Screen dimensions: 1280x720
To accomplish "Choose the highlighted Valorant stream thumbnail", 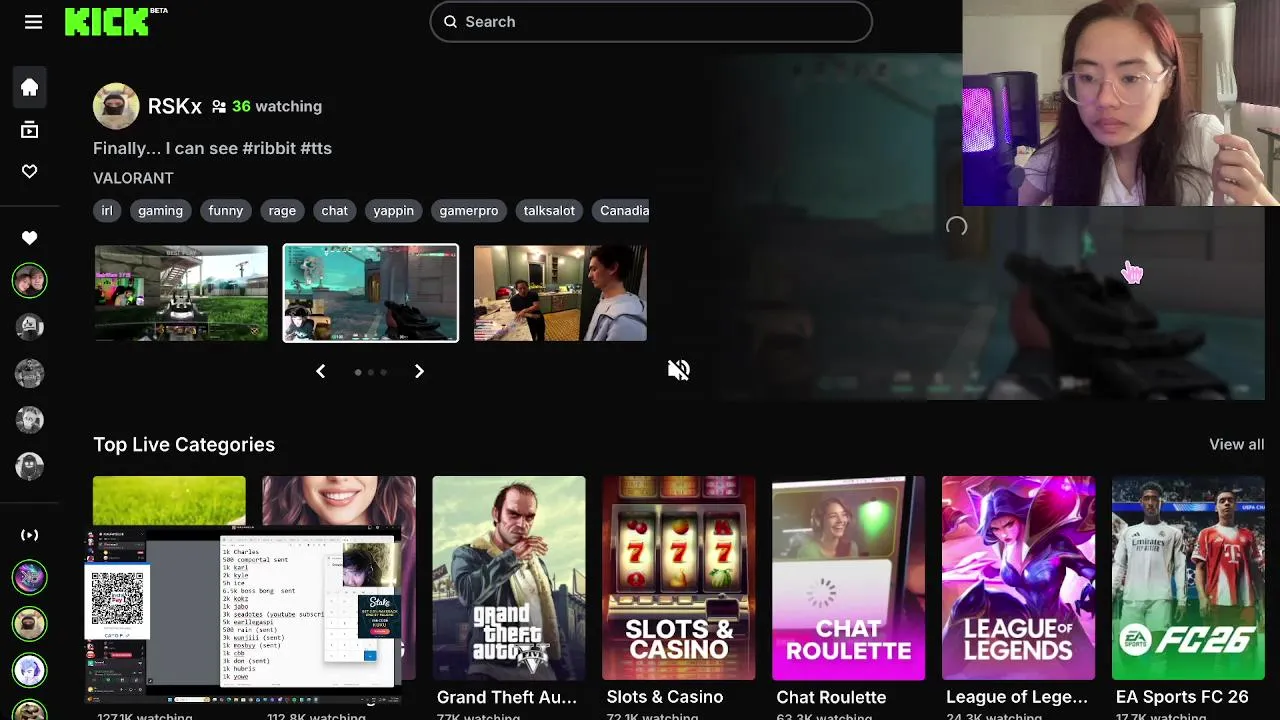I will [371, 293].
